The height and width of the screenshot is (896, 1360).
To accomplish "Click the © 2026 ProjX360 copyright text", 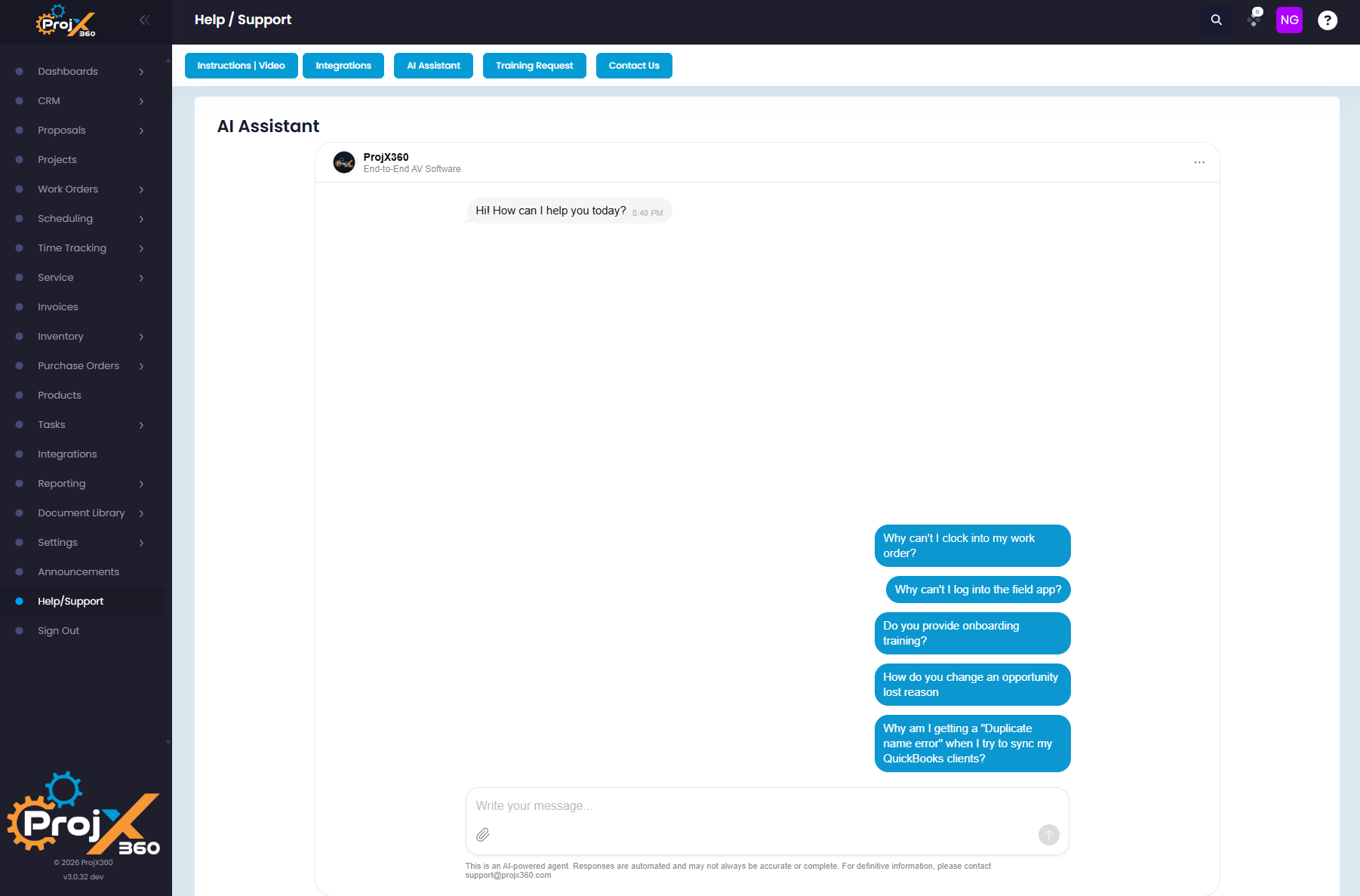I will point(83,863).
